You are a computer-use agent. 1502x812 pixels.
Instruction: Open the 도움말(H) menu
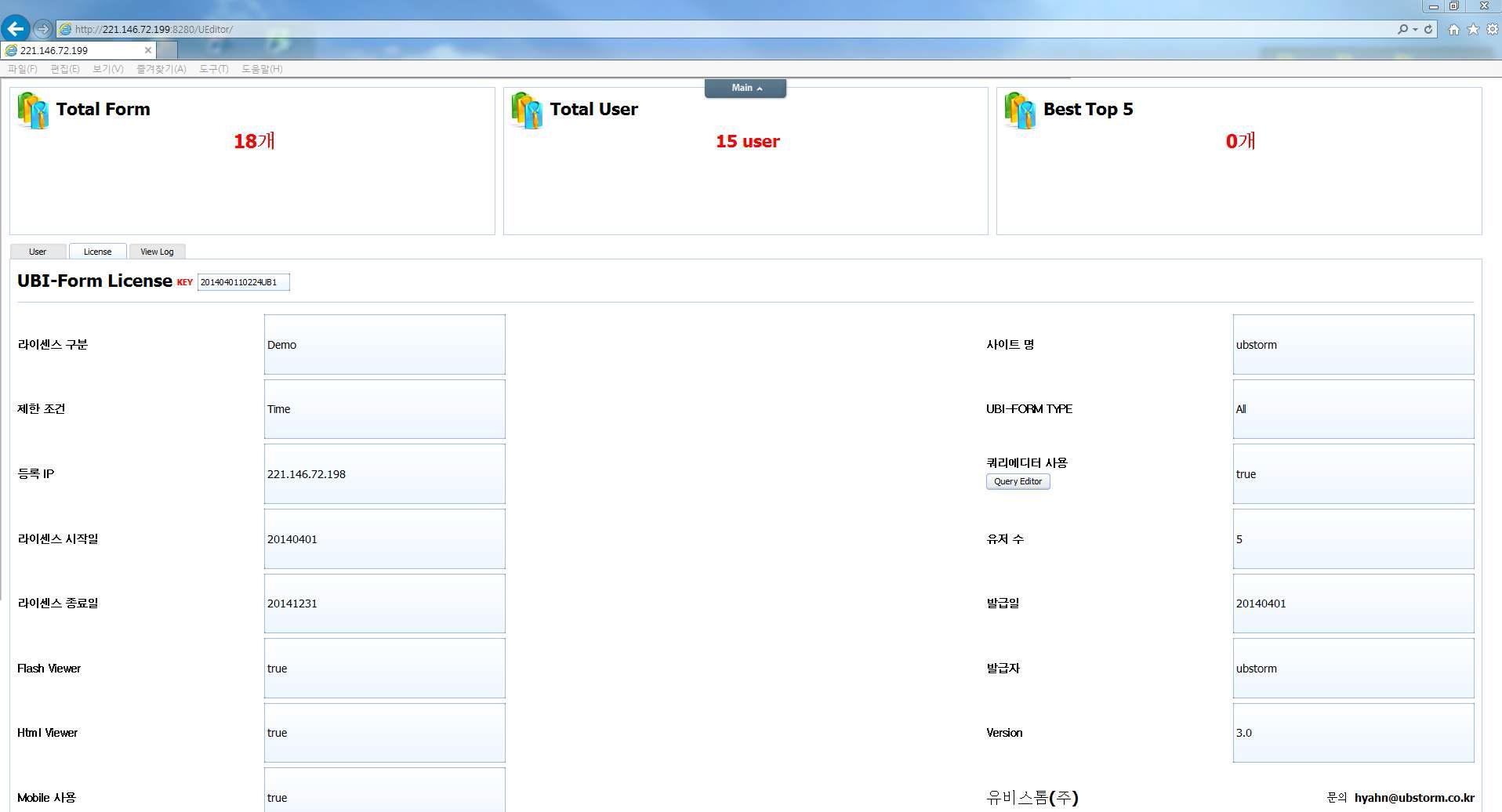262,69
